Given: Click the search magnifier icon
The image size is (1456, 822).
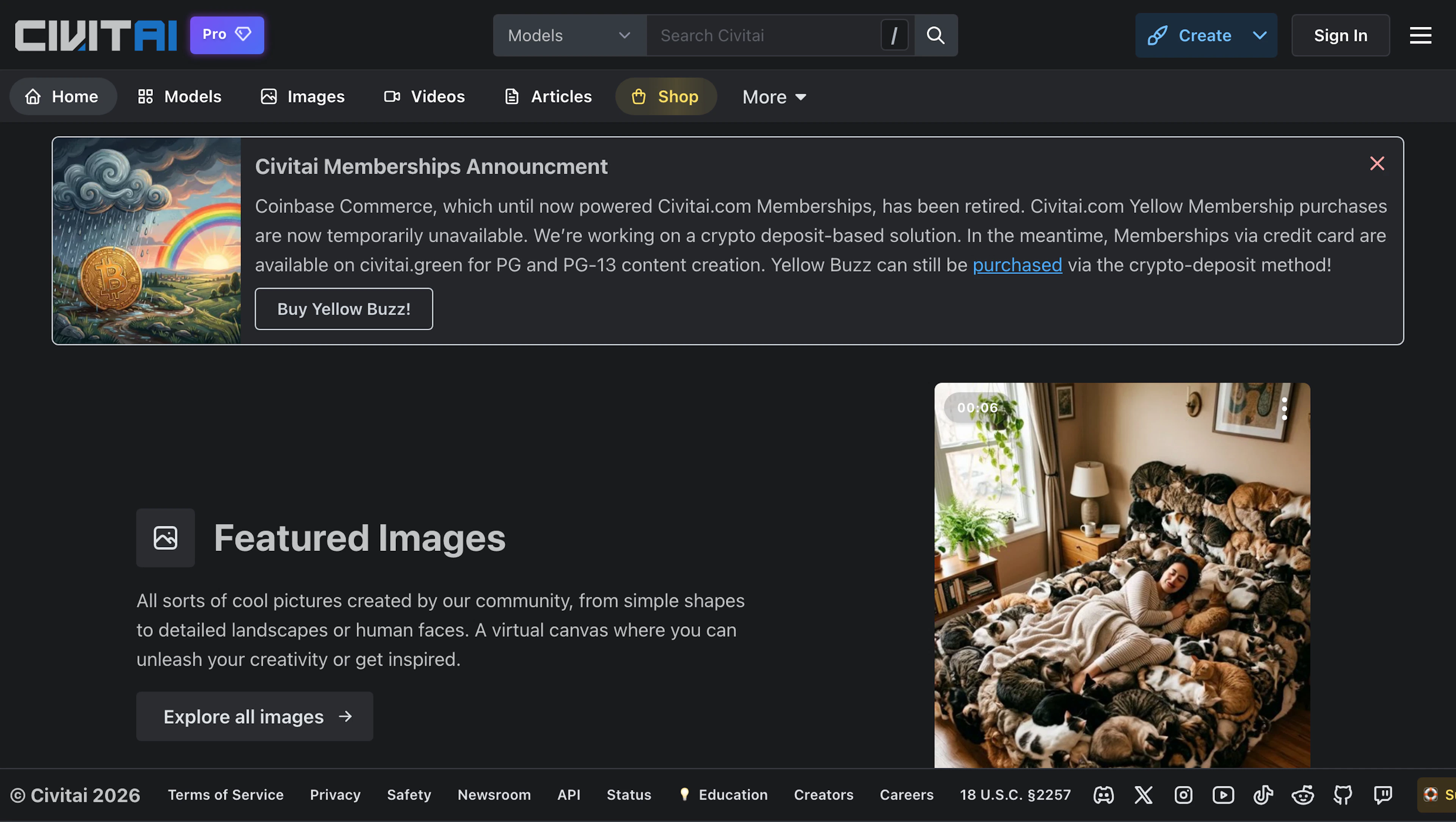Looking at the screenshot, I should (x=935, y=35).
